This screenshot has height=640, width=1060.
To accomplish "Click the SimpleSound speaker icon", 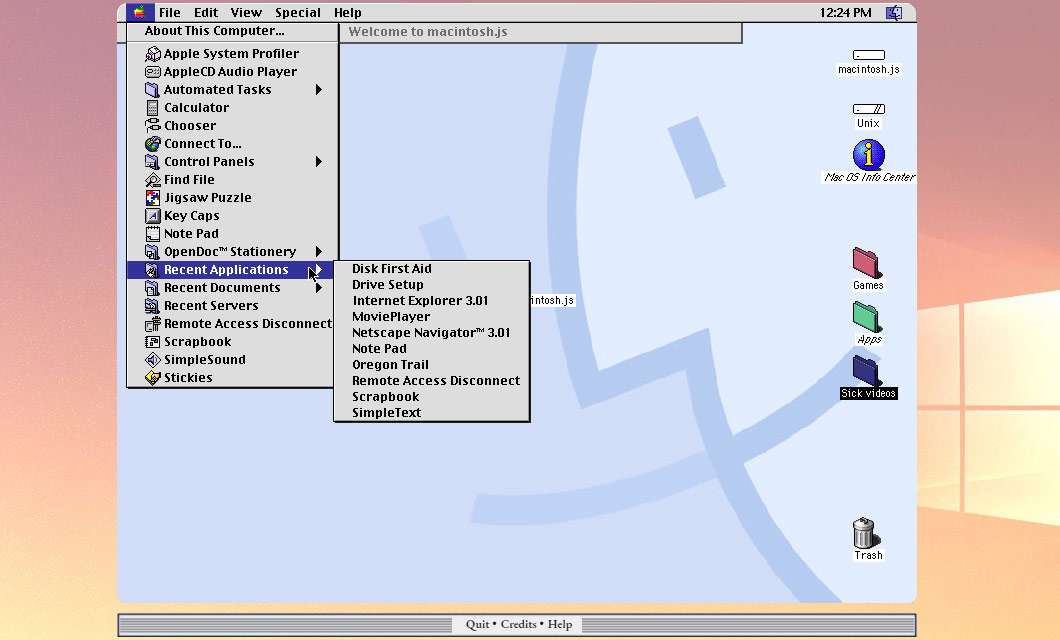I will [153, 360].
